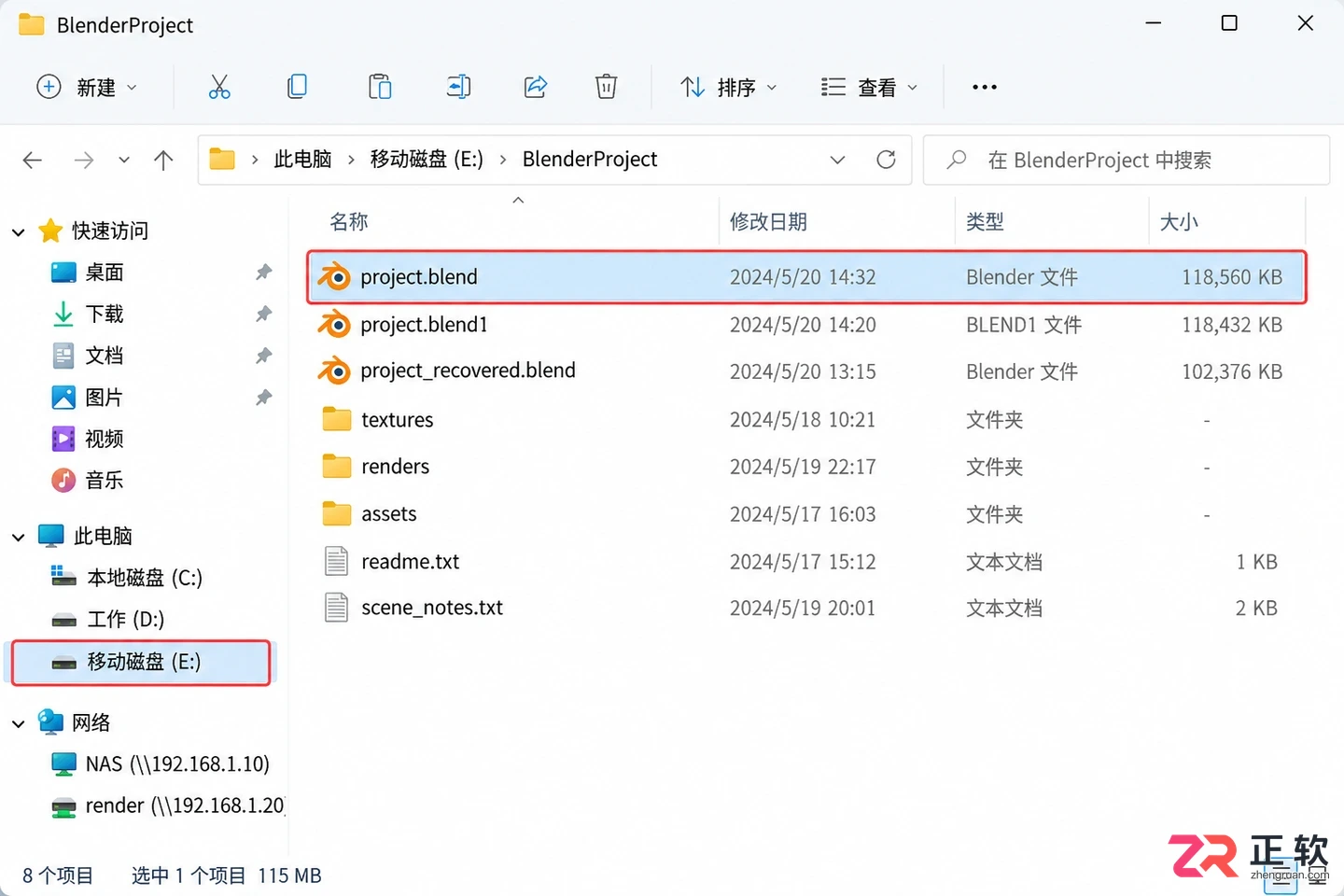Click the readme.txt document icon
The image size is (1344, 896).
click(x=336, y=561)
